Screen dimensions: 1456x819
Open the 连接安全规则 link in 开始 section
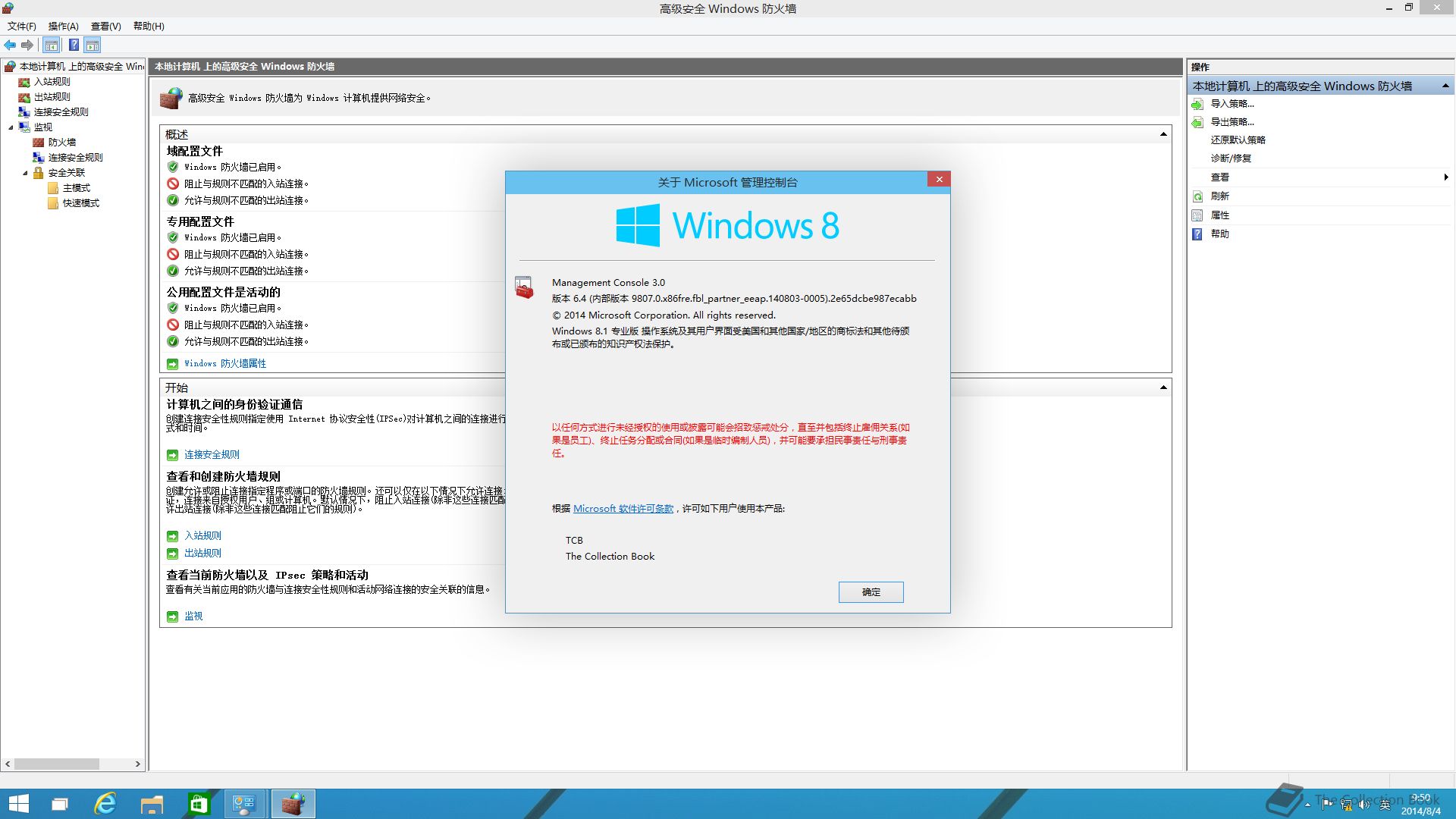tap(212, 455)
